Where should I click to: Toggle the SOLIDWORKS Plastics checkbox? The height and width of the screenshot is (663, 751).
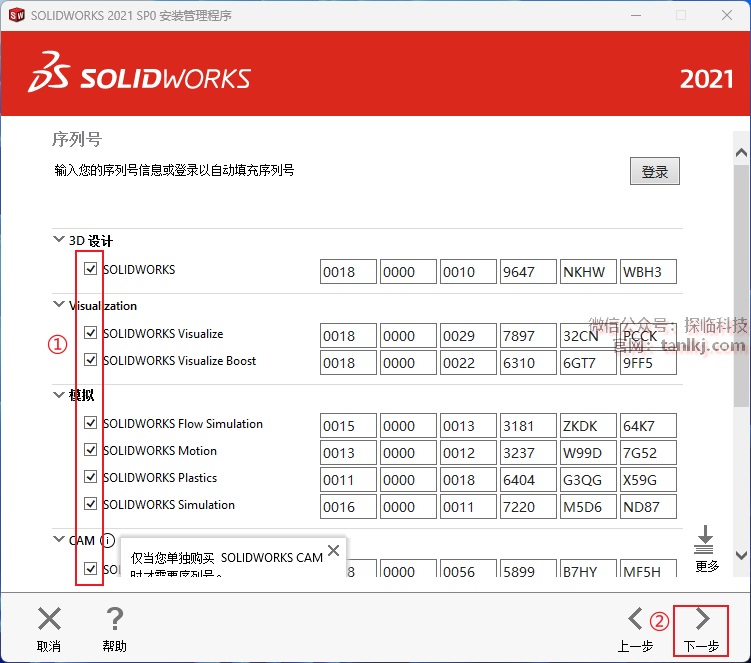(x=91, y=478)
